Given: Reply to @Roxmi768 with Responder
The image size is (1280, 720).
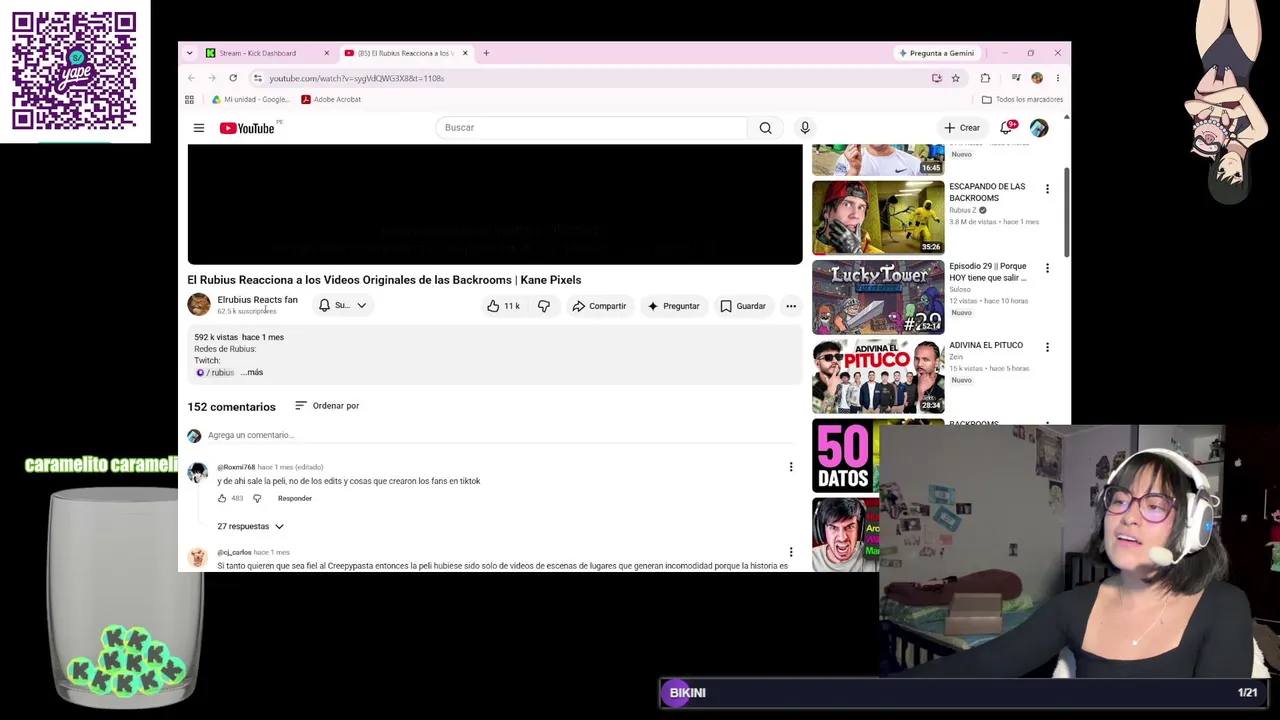Looking at the screenshot, I should point(295,498).
